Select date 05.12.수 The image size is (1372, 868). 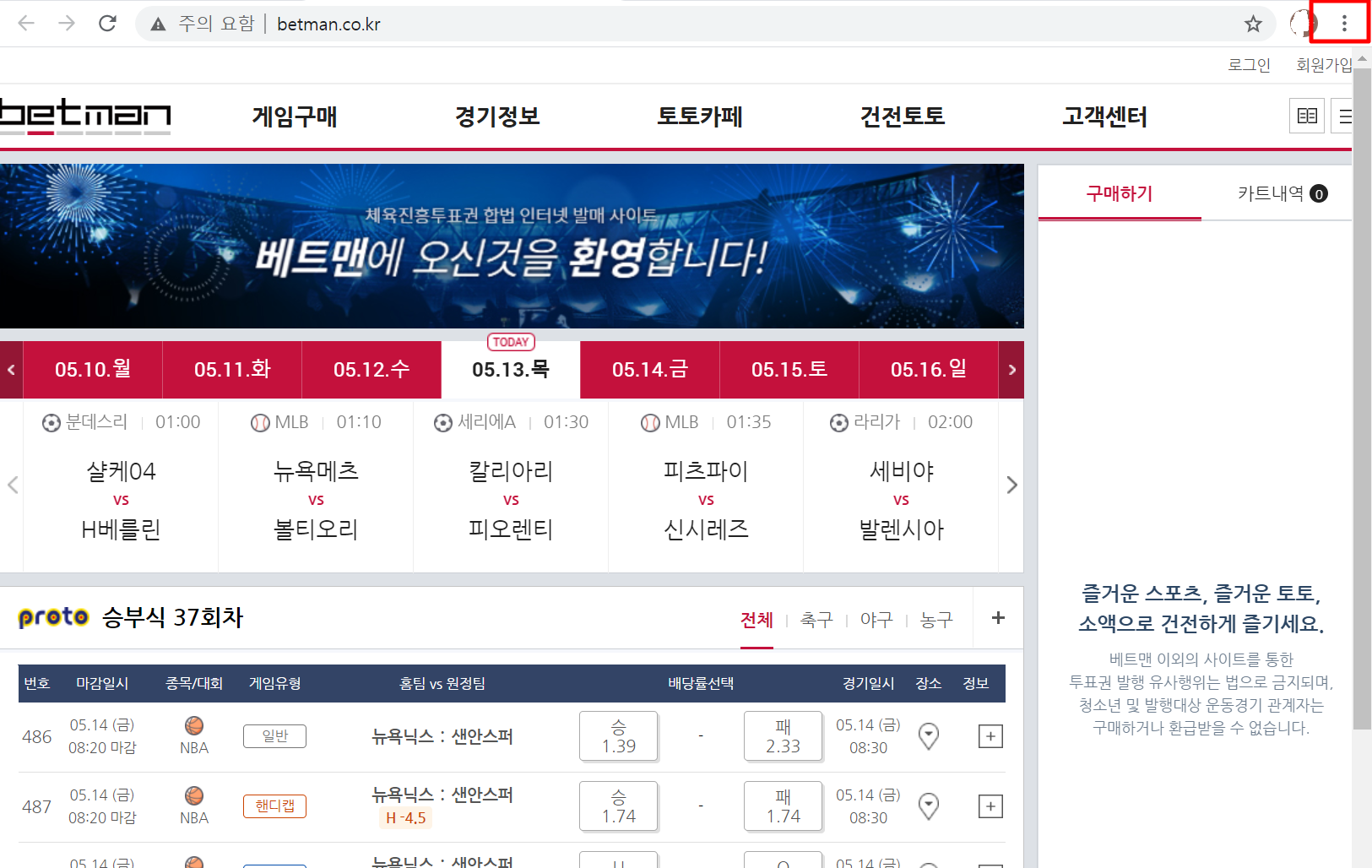point(371,370)
